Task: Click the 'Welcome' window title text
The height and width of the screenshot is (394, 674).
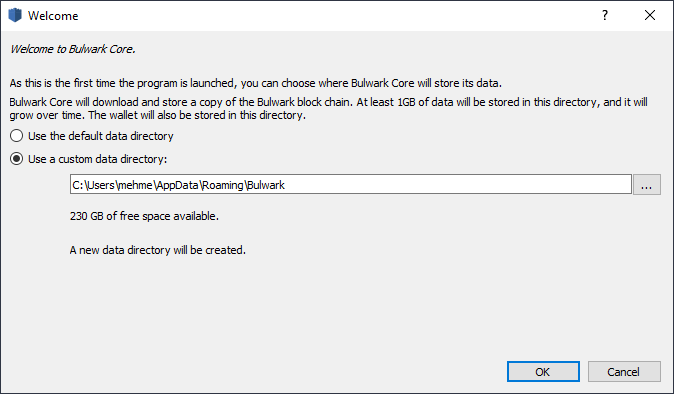Action: [53, 16]
